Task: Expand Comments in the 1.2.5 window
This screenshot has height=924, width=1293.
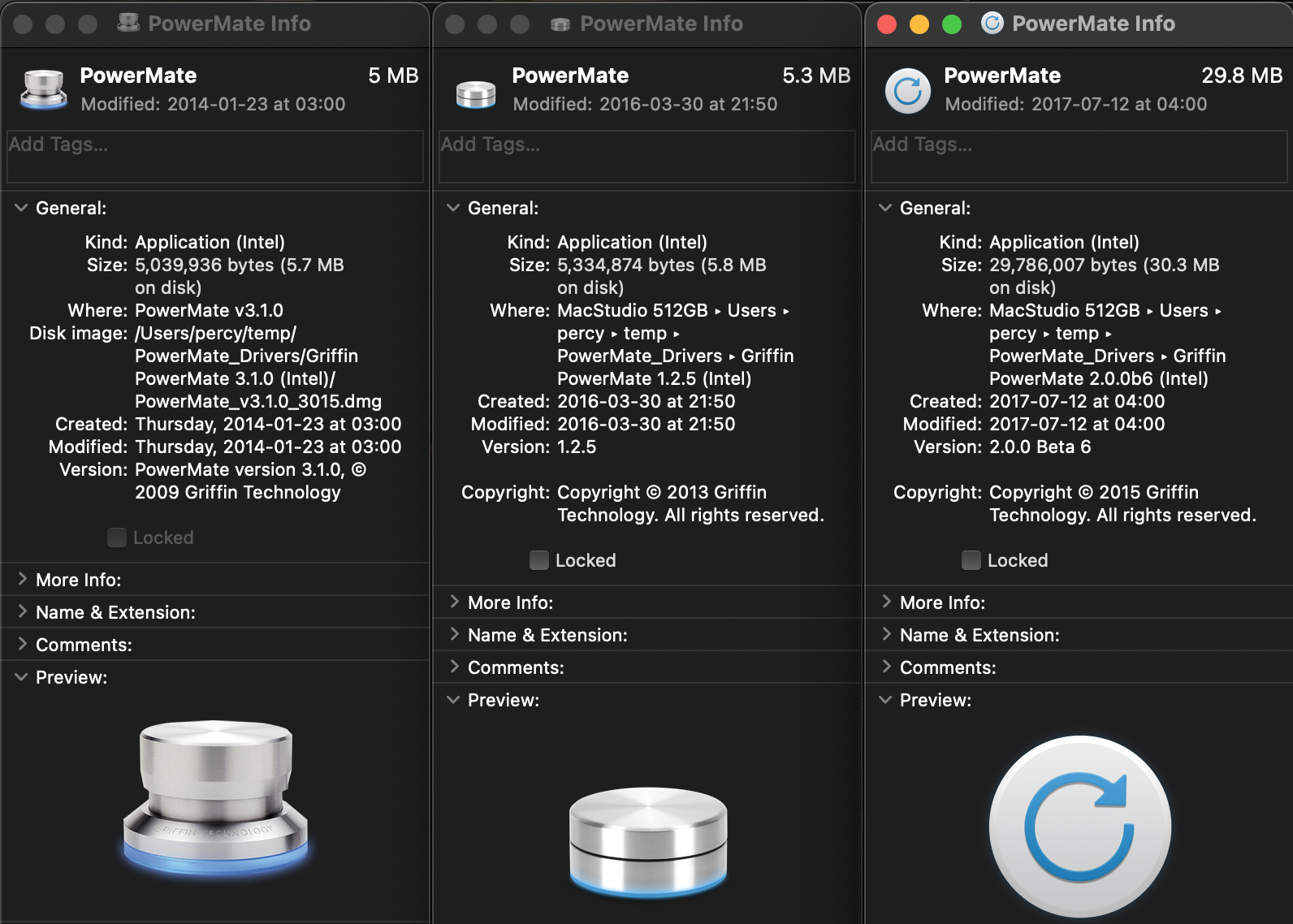Action: (454, 667)
